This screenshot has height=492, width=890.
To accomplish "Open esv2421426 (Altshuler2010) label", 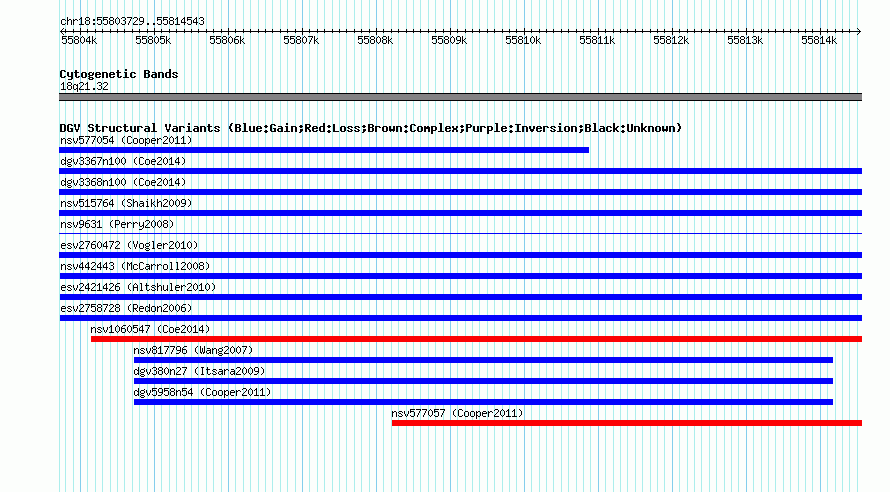I will [138, 287].
